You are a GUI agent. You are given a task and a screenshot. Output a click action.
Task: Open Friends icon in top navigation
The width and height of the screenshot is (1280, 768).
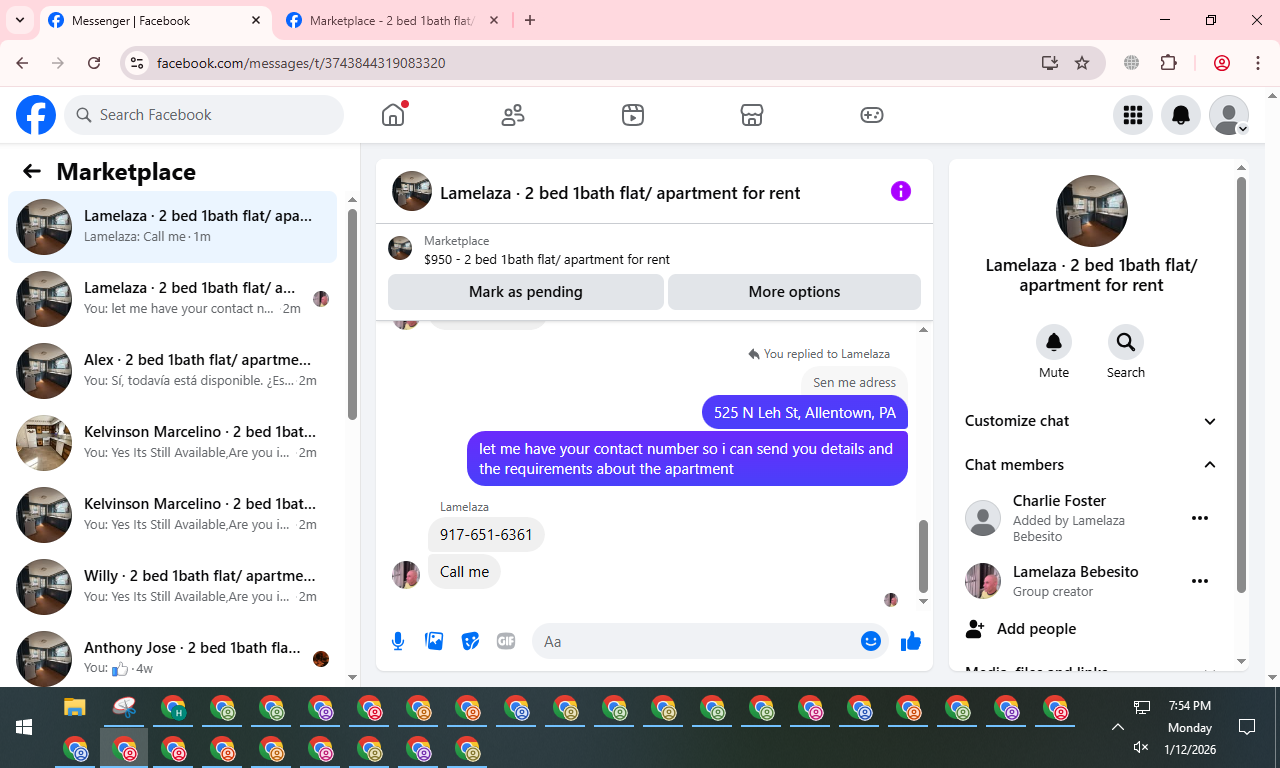pyautogui.click(x=513, y=115)
